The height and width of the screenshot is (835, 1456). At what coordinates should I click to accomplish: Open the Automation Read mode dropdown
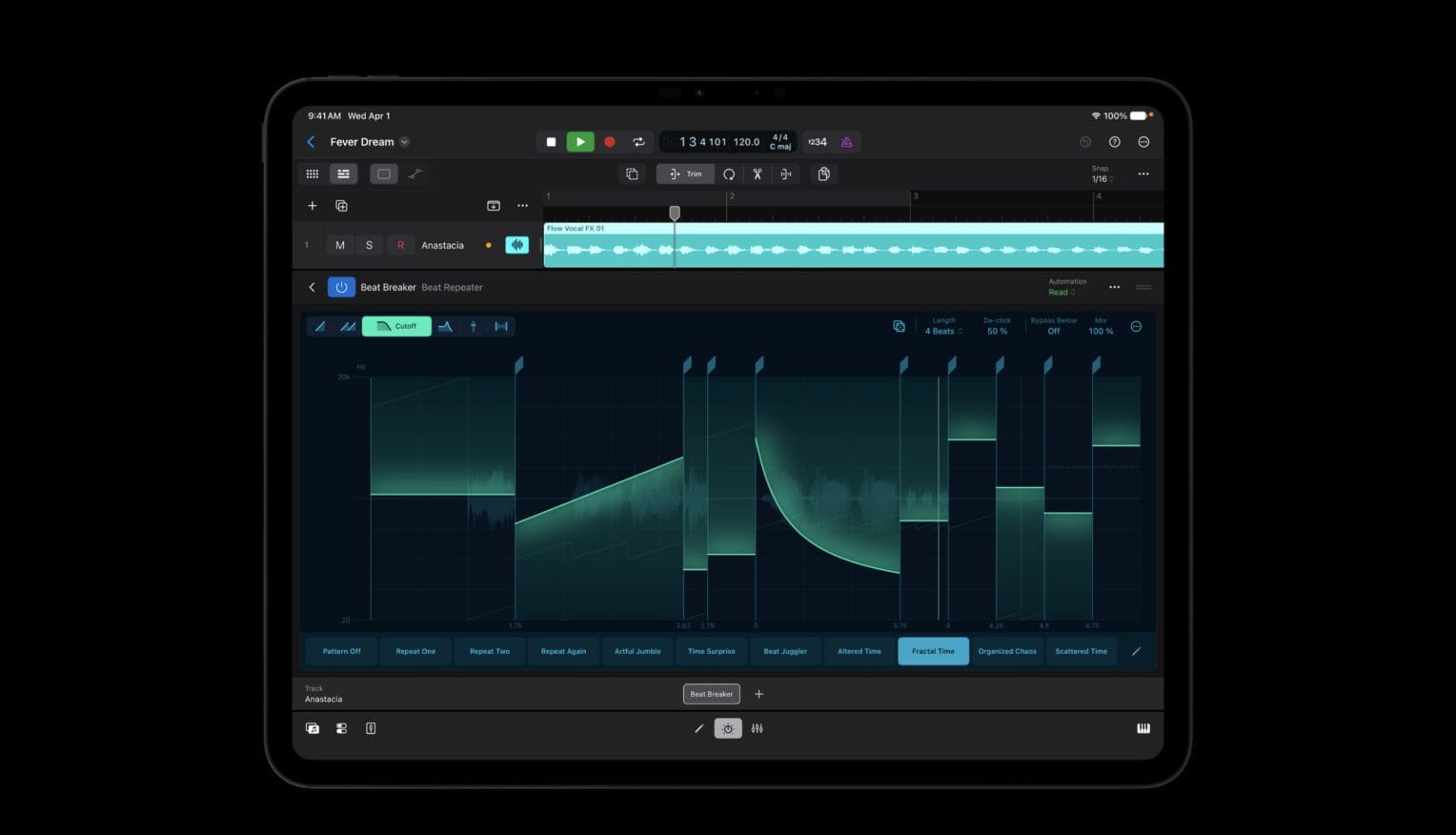point(1062,293)
